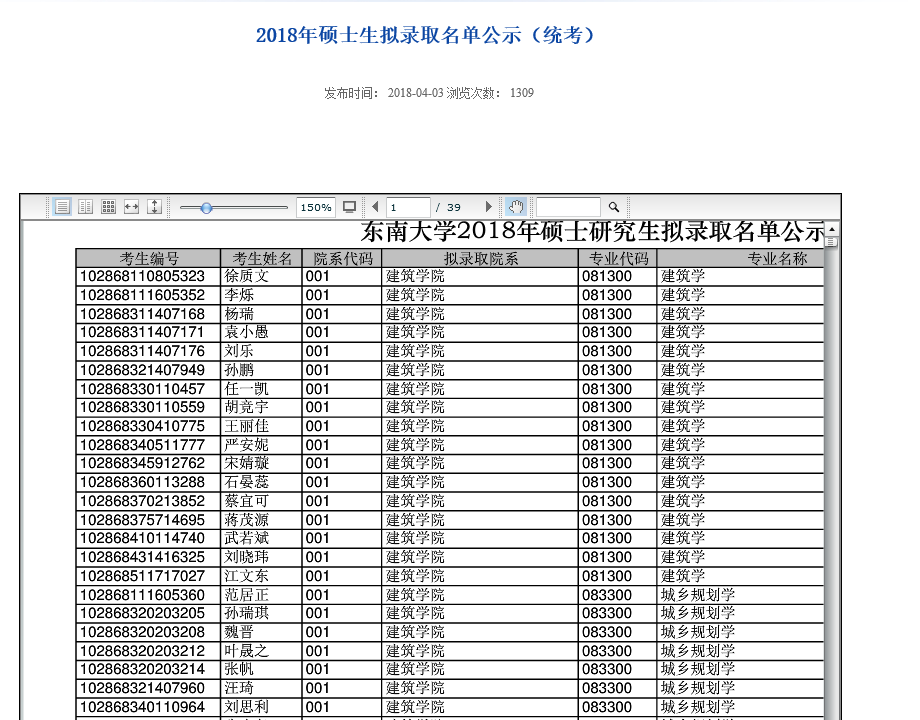Fit document to width
This screenshot has width=920, height=720.
coord(131,207)
